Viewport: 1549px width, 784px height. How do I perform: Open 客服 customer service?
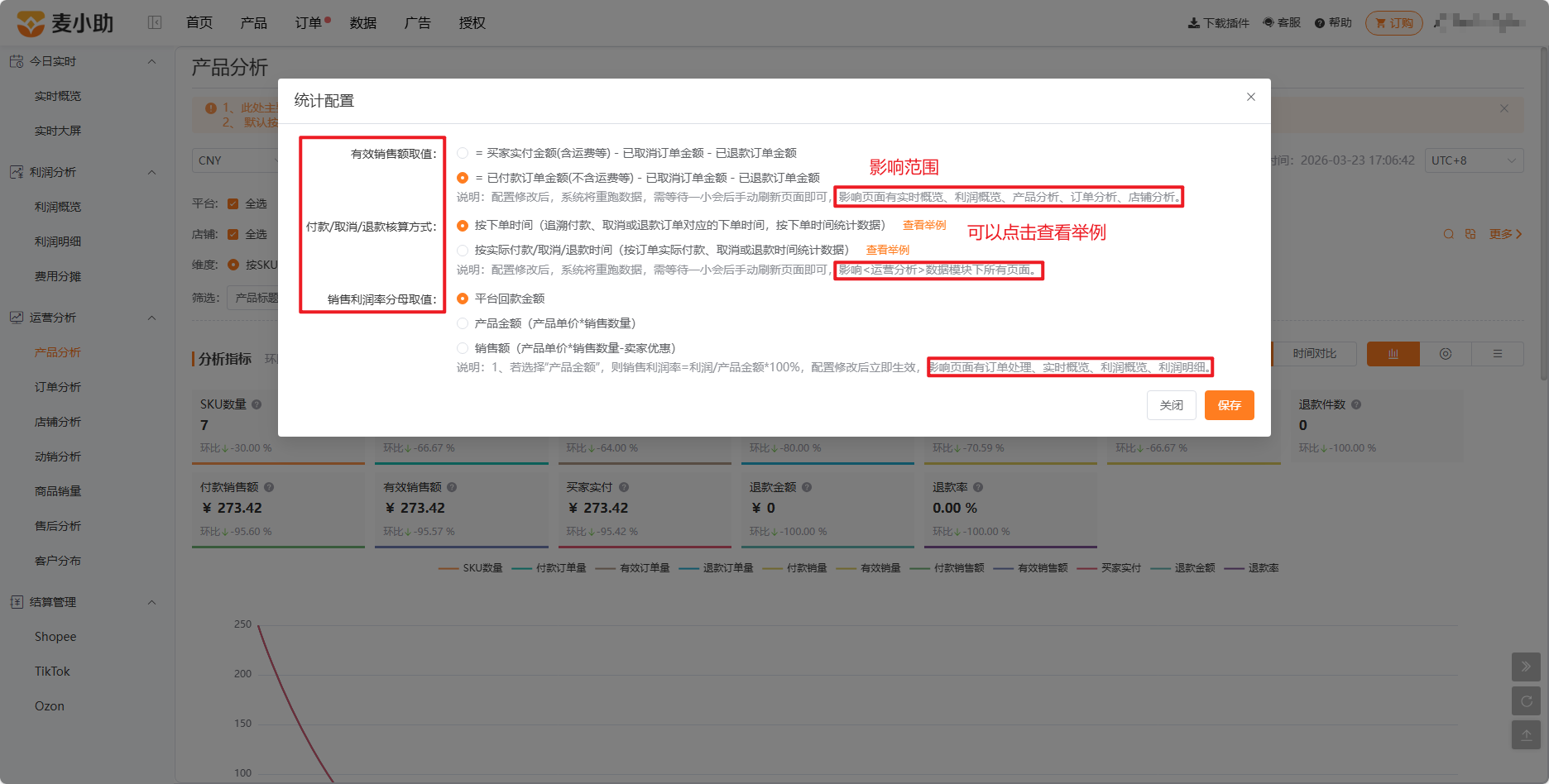(1282, 23)
